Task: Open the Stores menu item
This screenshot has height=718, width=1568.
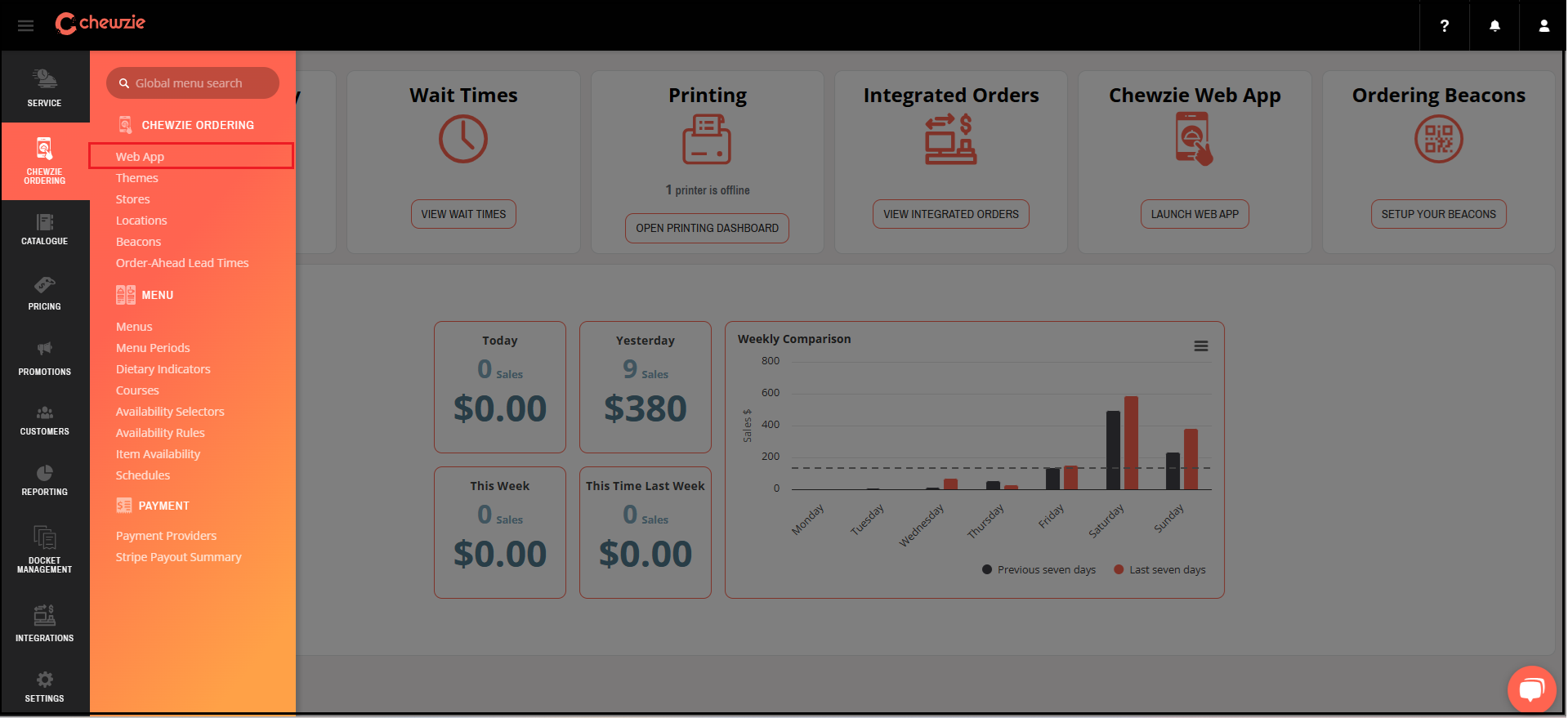Action: [x=132, y=199]
